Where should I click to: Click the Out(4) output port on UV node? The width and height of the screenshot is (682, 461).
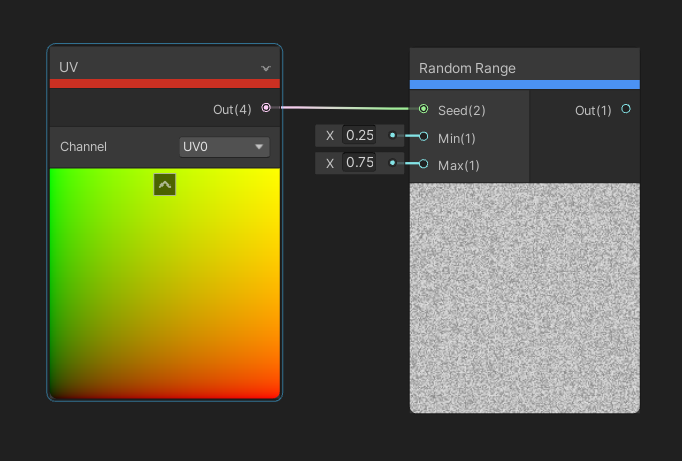point(265,108)
